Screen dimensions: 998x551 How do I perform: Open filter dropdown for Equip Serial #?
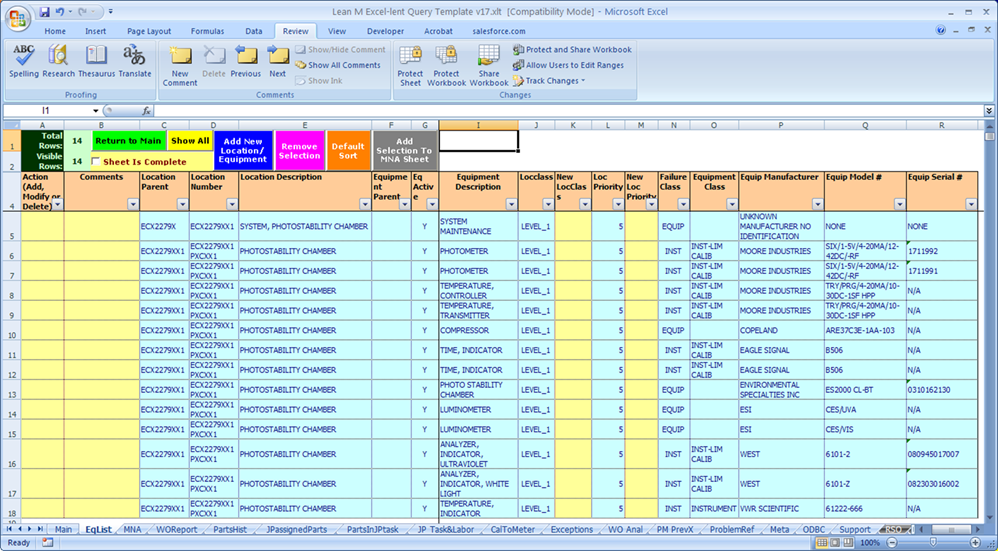[971, 205]
